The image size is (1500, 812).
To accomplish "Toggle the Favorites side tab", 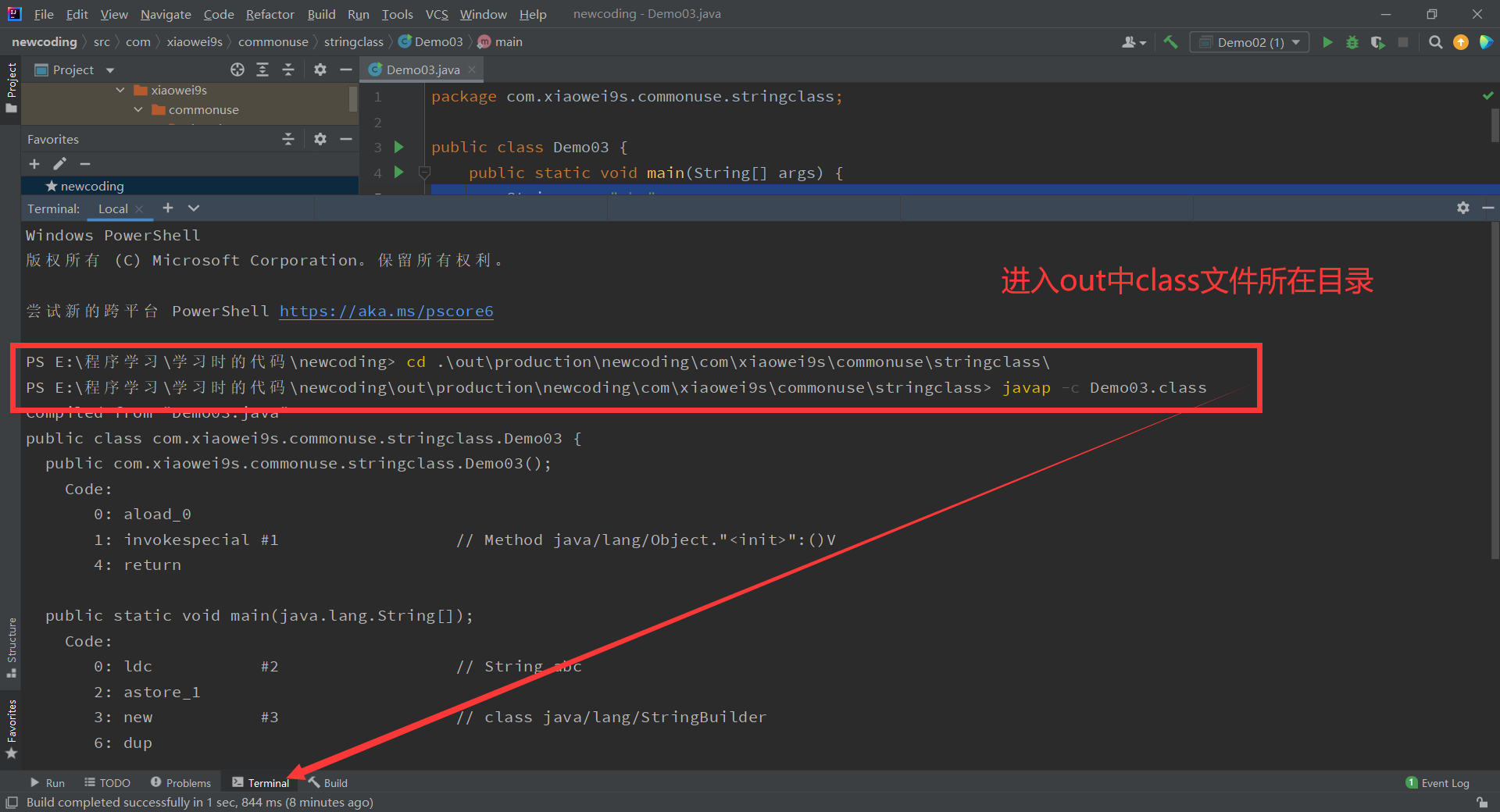I will (x=11, y=729).
